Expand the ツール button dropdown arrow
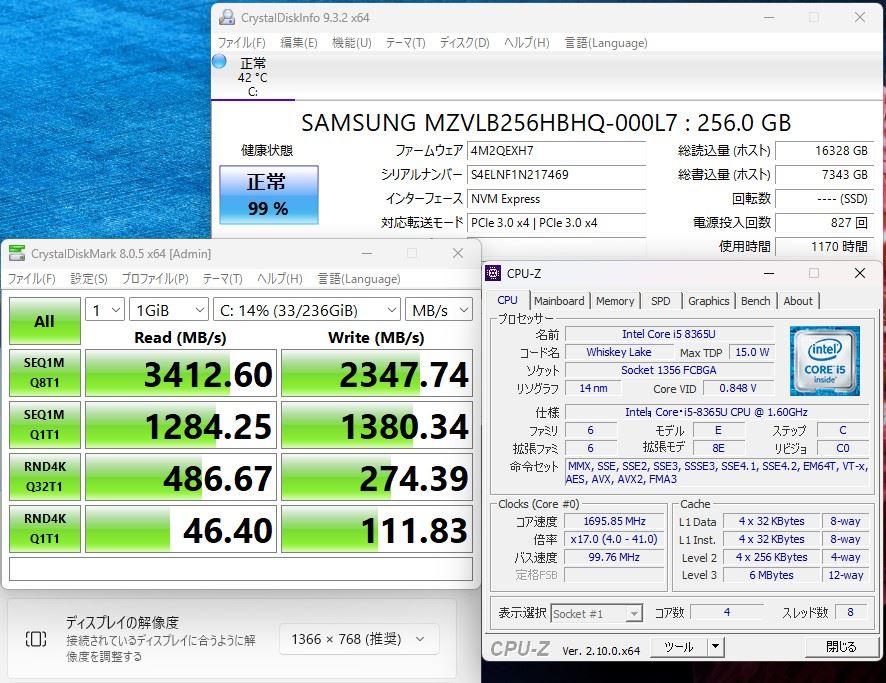 [715, 647]
